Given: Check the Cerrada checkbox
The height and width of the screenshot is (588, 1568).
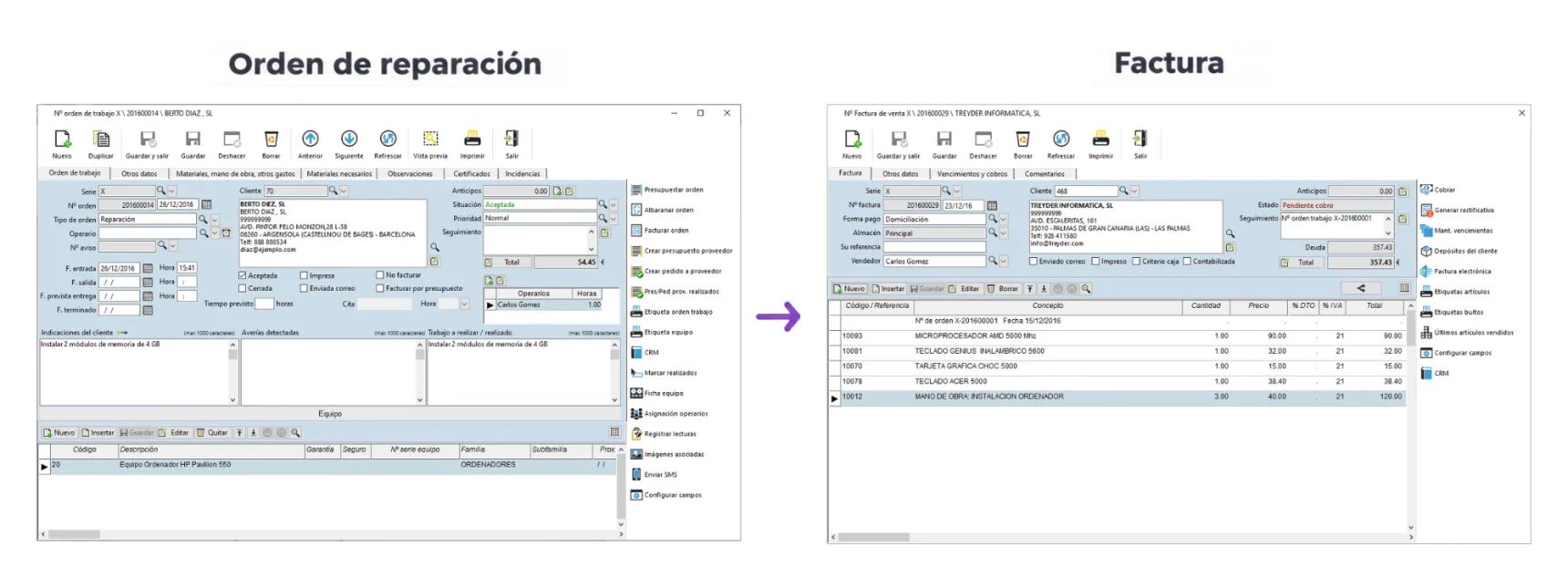Looking at the screenshot, I should click(242, 288).
